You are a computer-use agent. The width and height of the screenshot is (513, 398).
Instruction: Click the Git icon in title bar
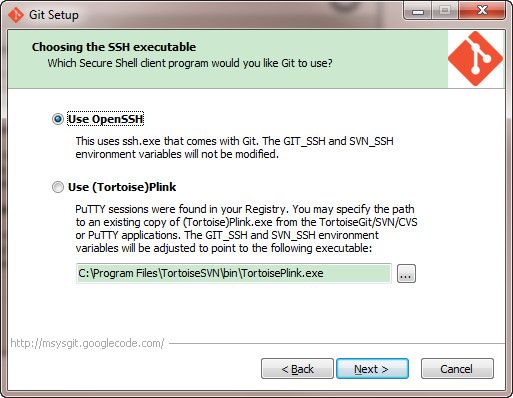(15, 15)
